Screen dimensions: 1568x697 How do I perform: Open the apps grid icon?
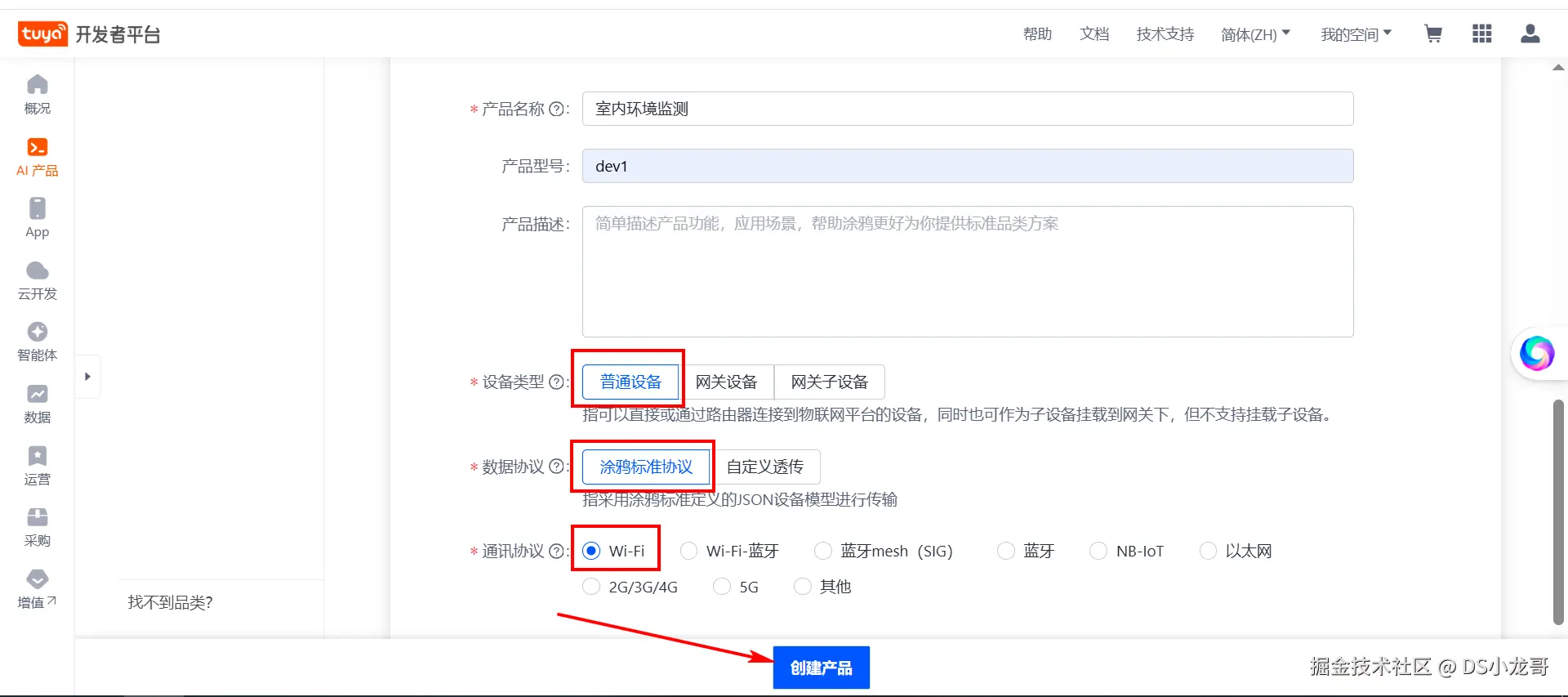(1482, 34)
